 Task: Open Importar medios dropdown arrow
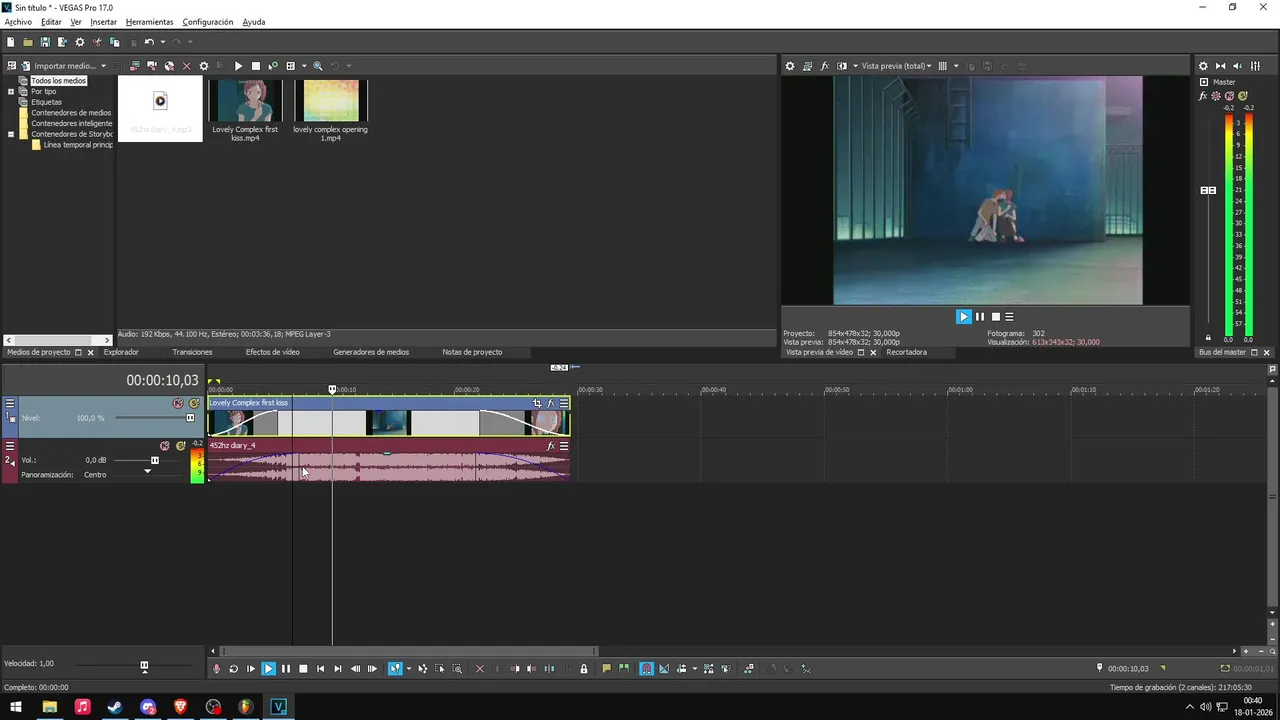103,66
